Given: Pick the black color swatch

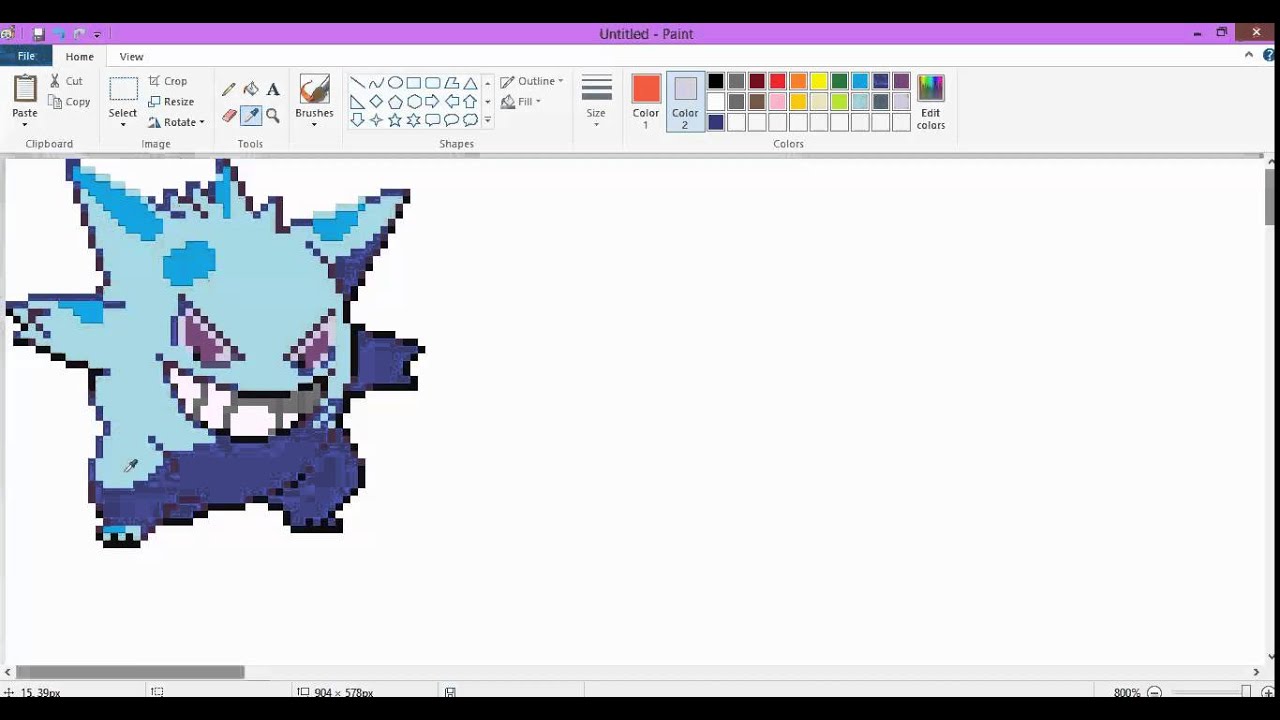Looking at the screenshot, I should pyautogui.click(x=716, y=81).
